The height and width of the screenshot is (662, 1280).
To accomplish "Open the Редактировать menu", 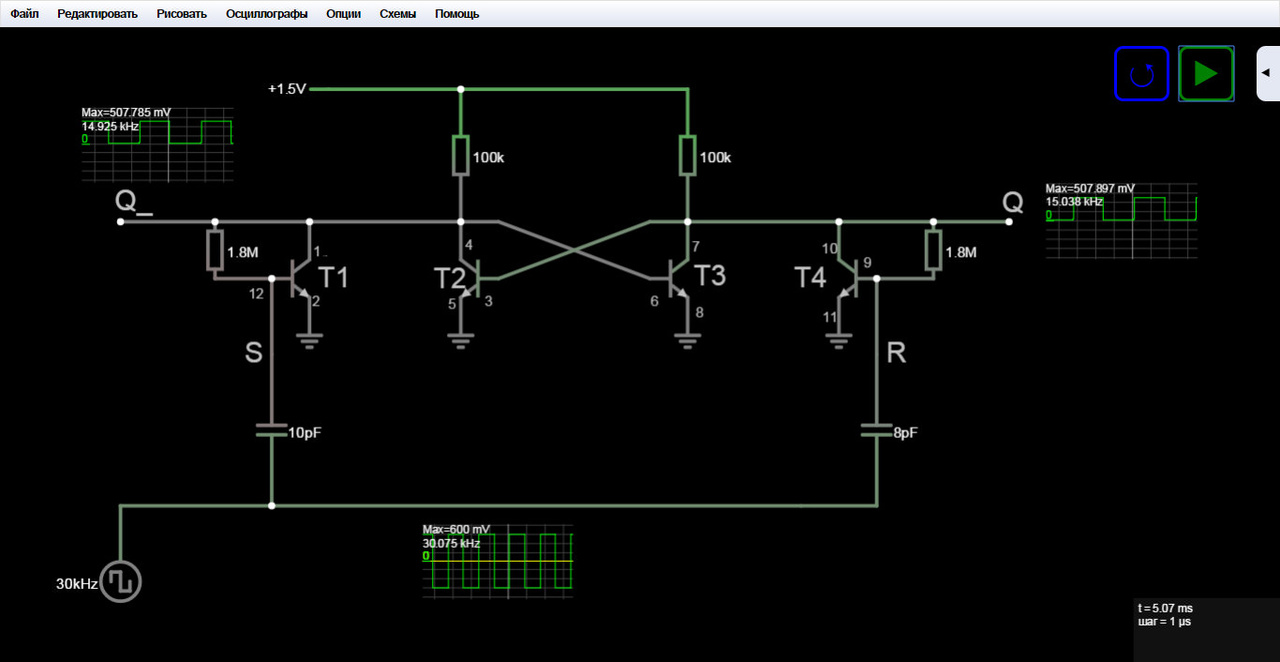I will [97, 14].
